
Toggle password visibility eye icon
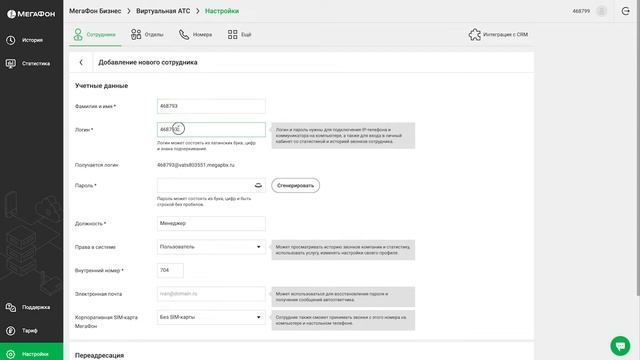pyautogui.click(x=258, y=186)
